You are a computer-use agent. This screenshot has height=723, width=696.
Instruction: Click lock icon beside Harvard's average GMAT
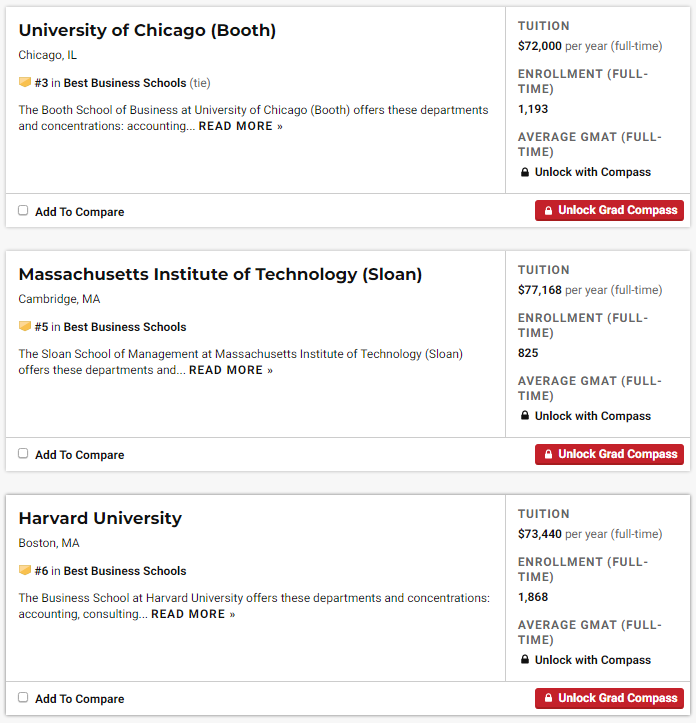click(525, 660)
